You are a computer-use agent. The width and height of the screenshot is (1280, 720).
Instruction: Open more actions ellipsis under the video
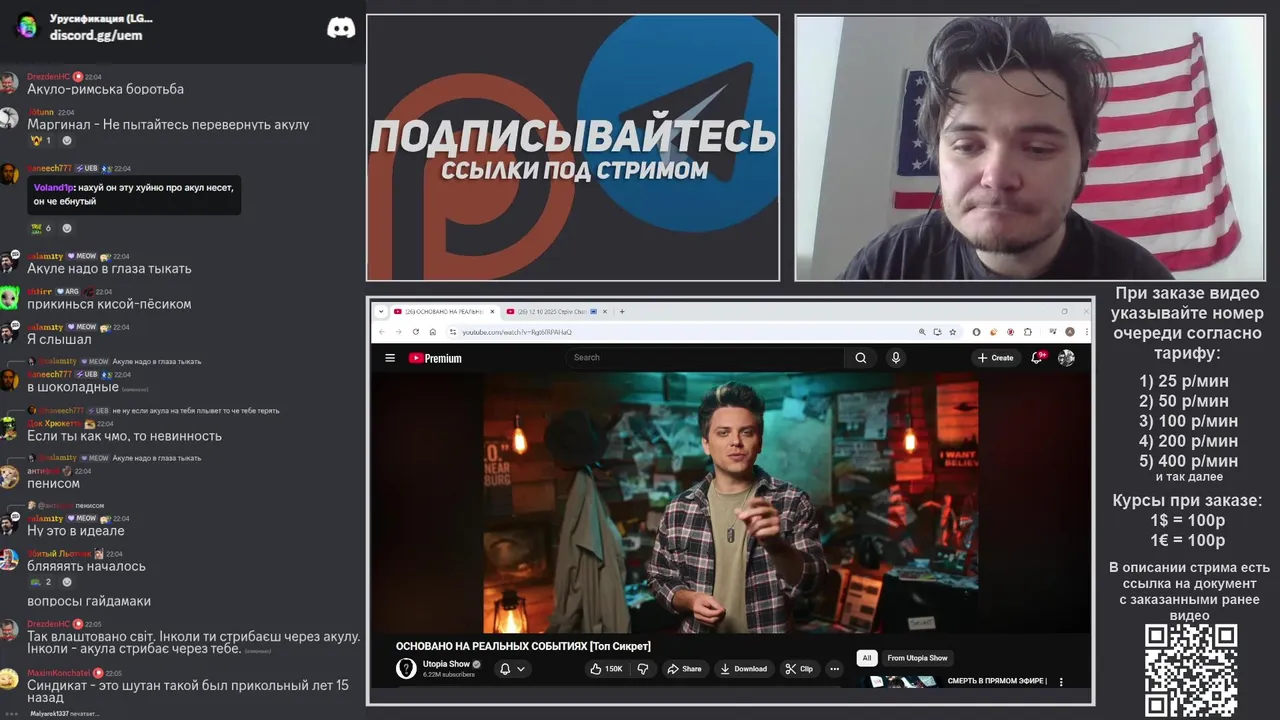pyautogui.click(x=835, y=669)
